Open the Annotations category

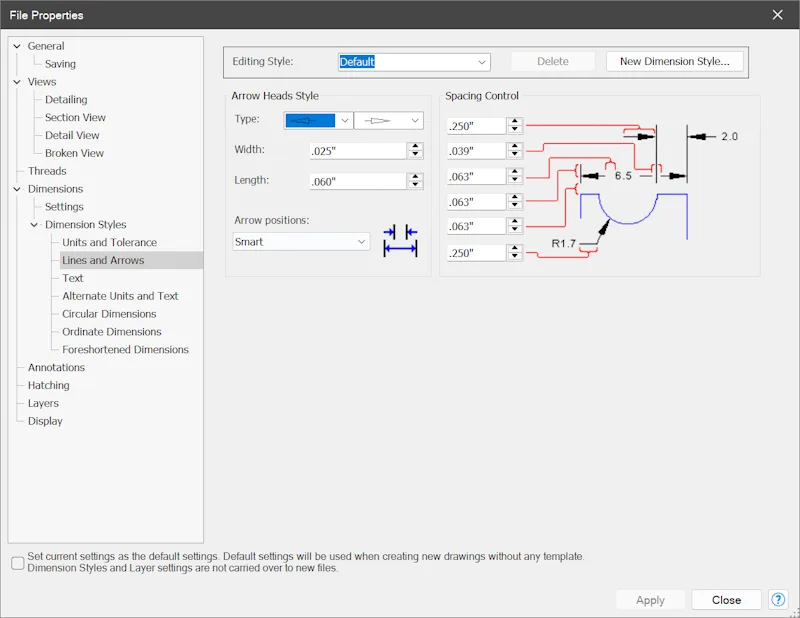click(x=56, y=367)
